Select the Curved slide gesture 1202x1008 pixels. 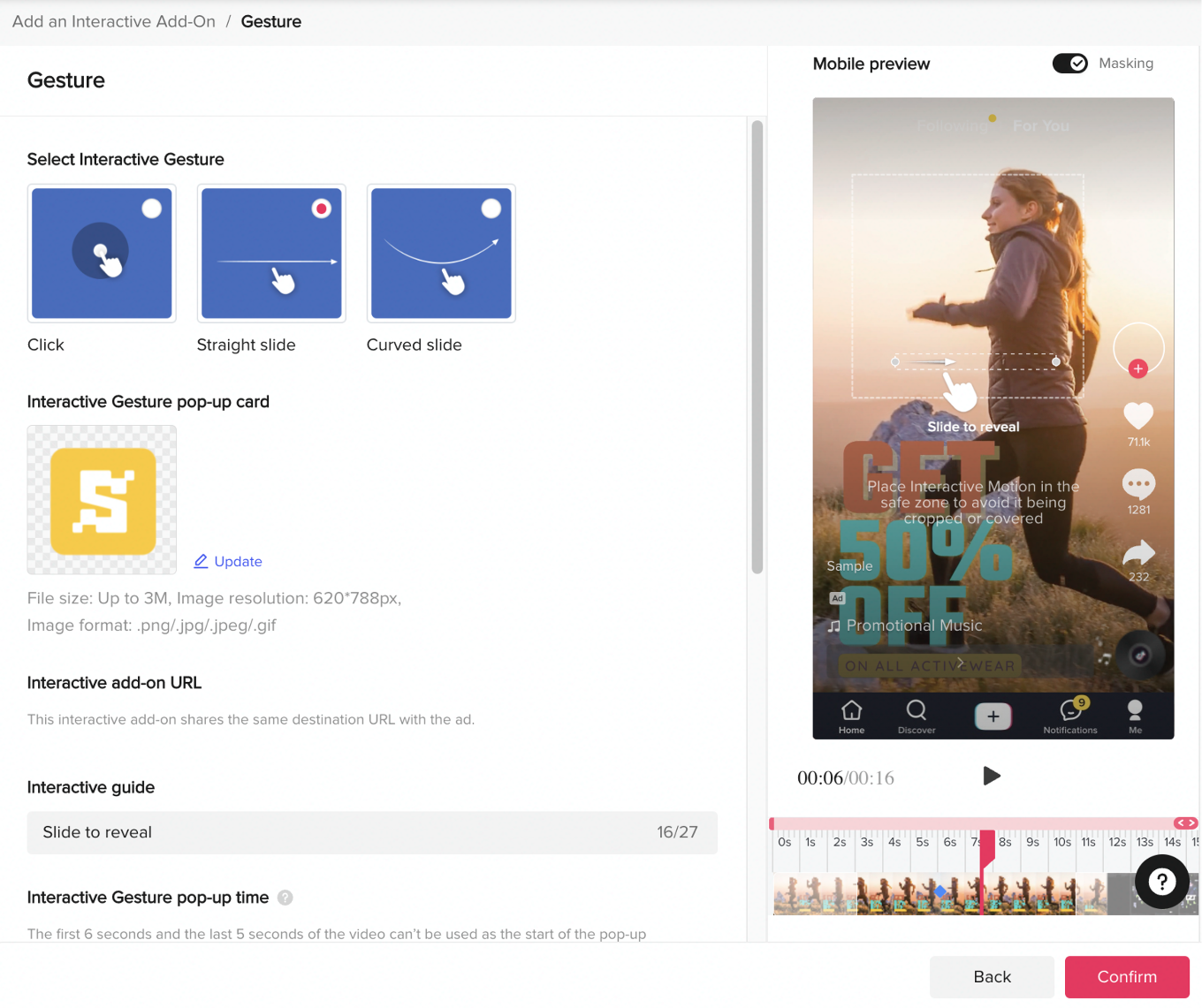click(440, 253)
